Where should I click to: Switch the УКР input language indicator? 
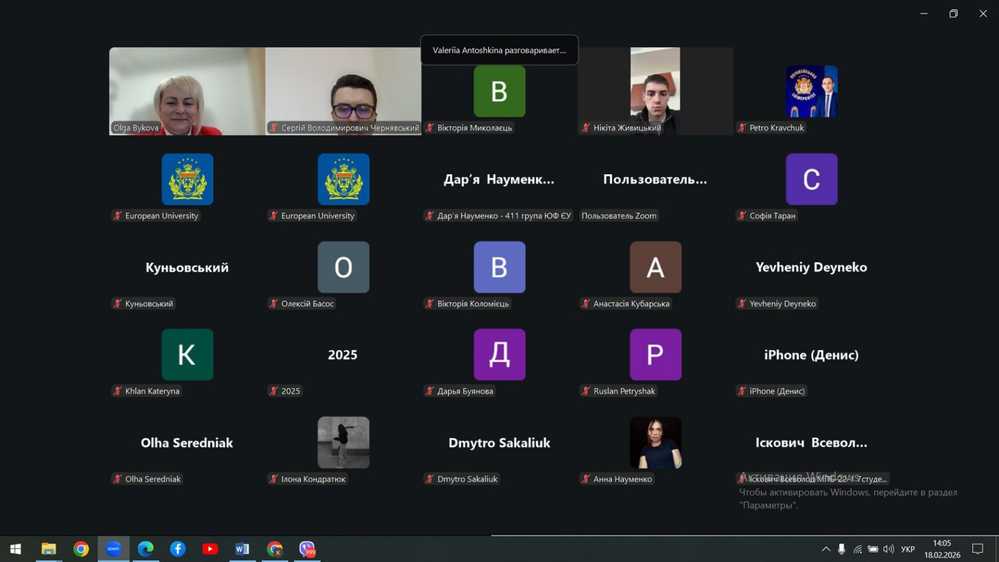click(908, 549)
